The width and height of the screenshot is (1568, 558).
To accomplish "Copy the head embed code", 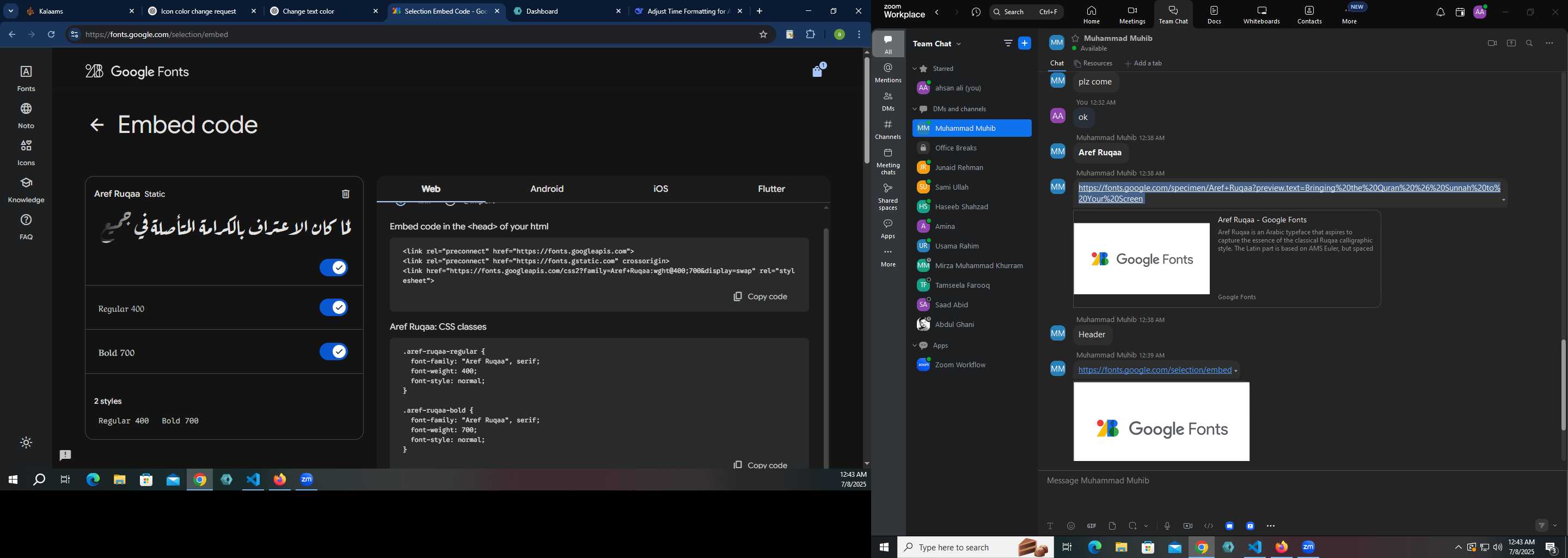I will [x=760, y=296].
